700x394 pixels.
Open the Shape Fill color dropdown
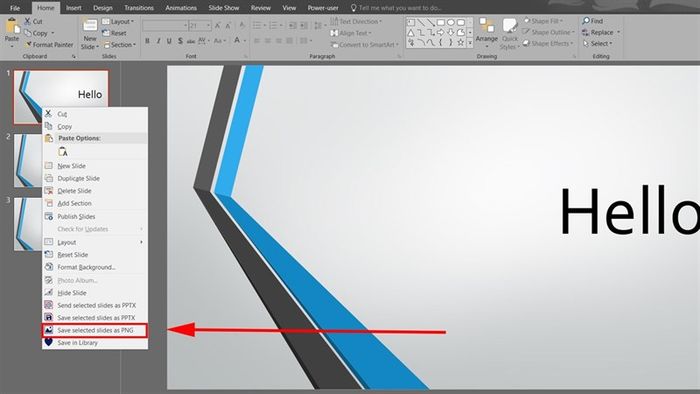[543, 21]
